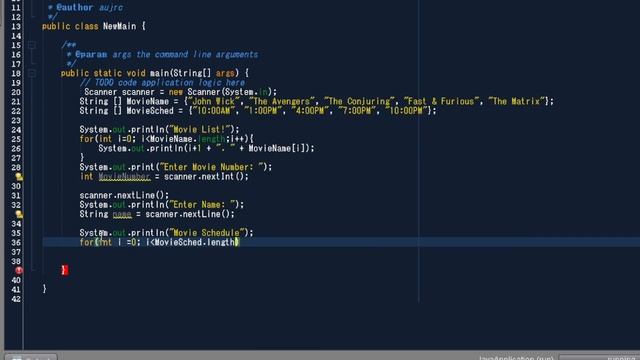Click scanner.nextInt() on the MovieNumber line
Viewport: 640px width, 360px height.
tap(204, 177)
